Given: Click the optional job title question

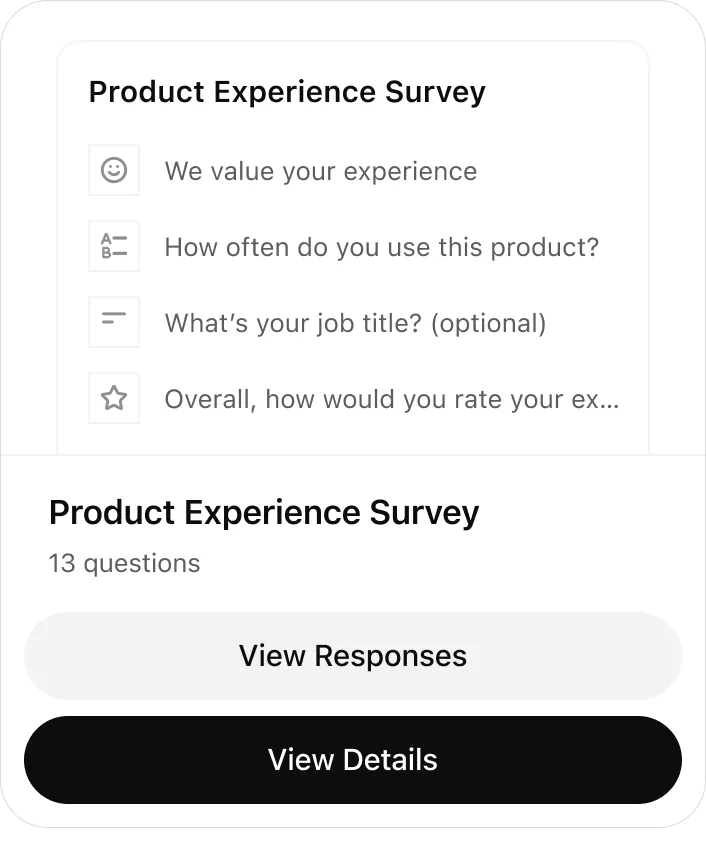Looking at the screenshot, I should click(x=355, y=323).
